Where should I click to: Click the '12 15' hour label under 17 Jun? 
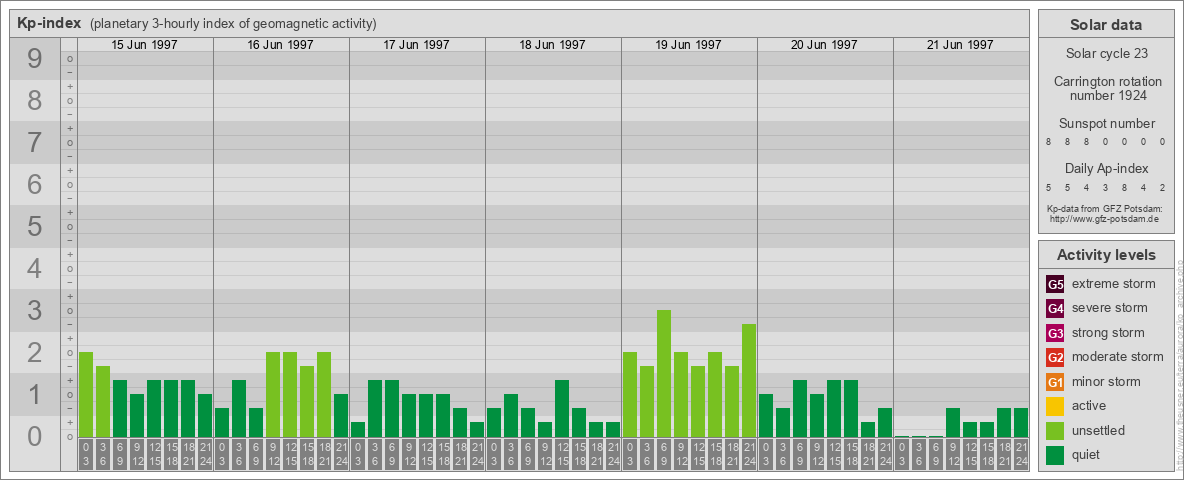coord(426,454)
